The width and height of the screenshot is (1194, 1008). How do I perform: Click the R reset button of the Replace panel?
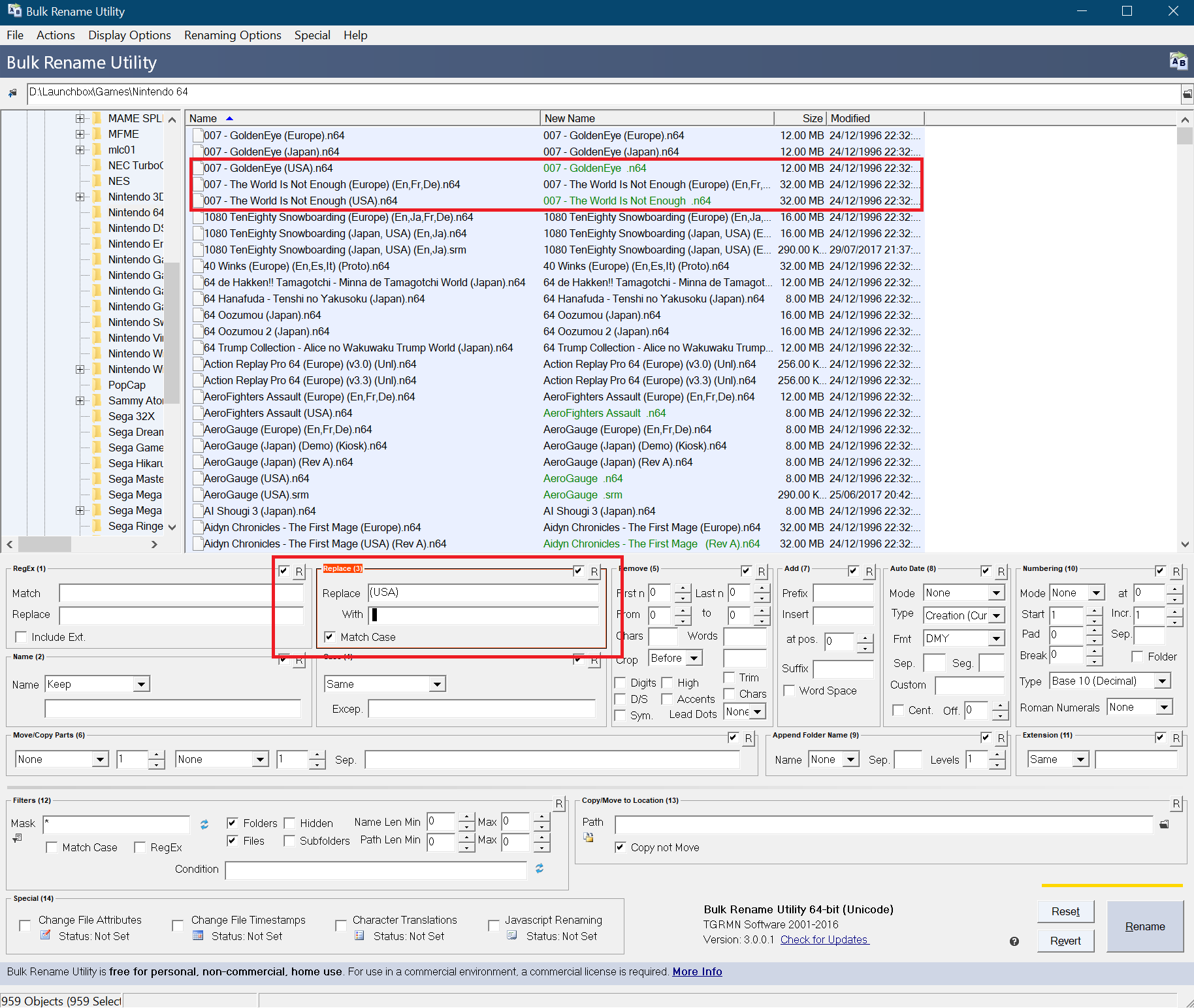click(x=594, y=572)
